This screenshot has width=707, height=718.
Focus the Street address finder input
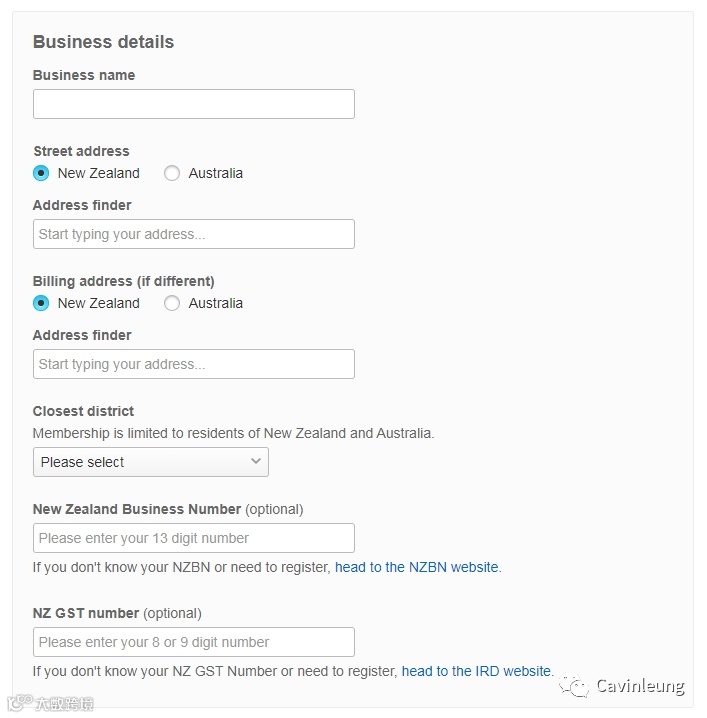(x=193, y=234)
